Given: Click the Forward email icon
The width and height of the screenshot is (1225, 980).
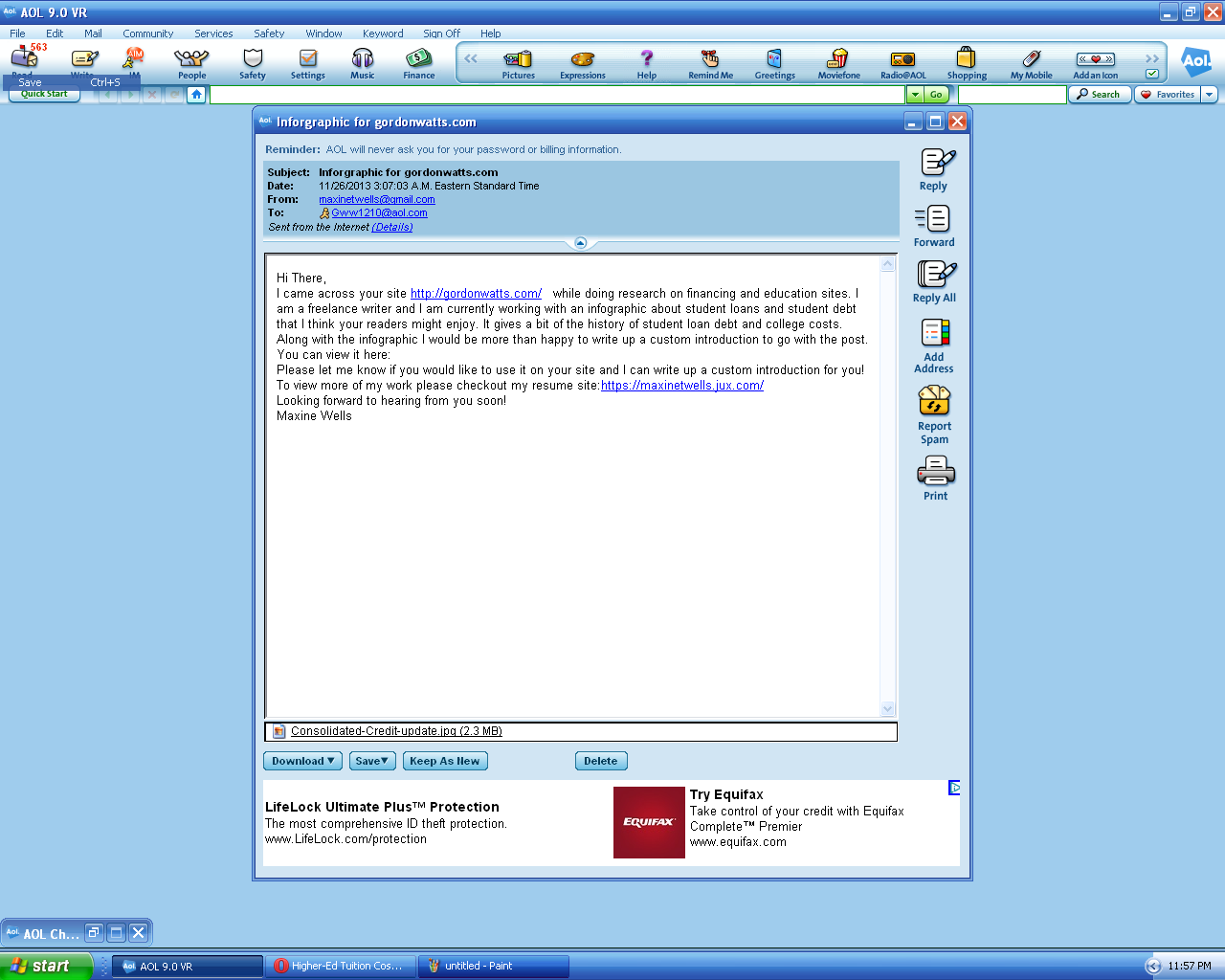Looking at the screenshot, I should [x=934, y=226].
